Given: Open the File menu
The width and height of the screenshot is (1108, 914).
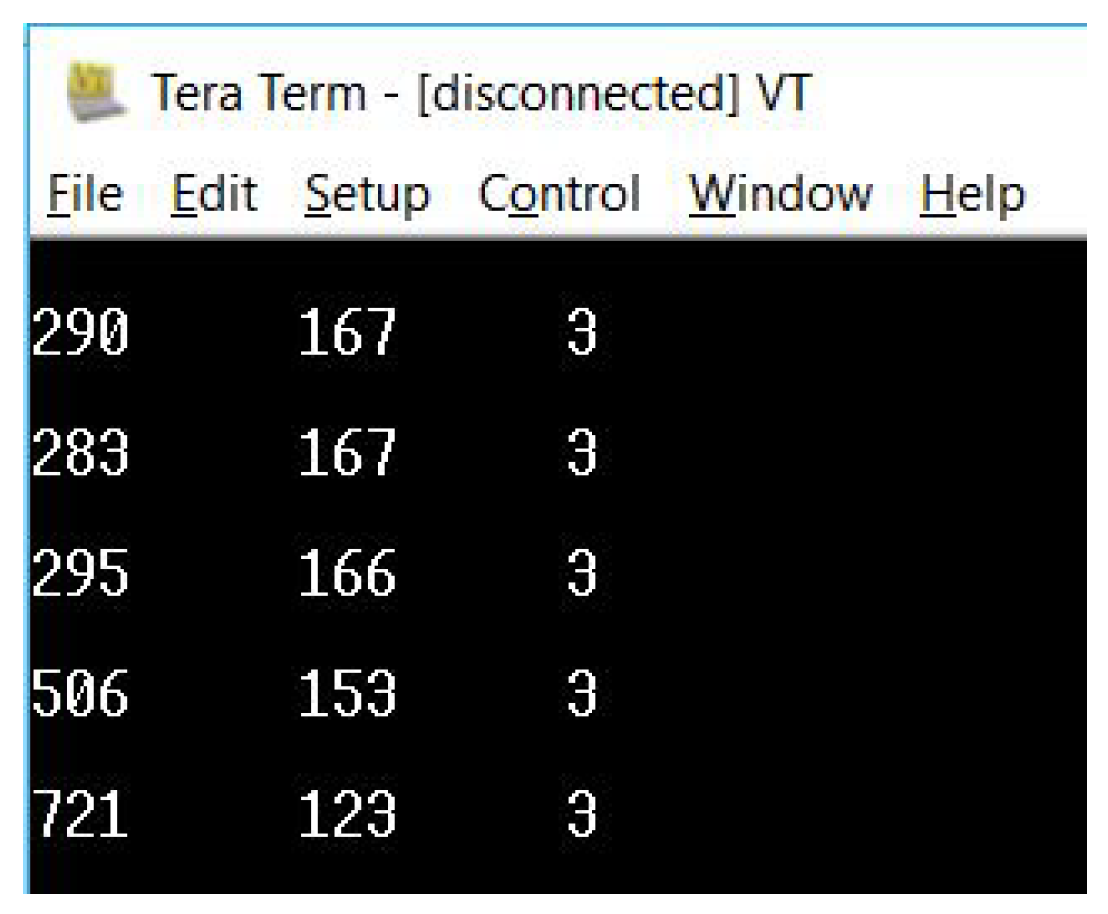Looking at the screenshot, I should tap(86, 194).
